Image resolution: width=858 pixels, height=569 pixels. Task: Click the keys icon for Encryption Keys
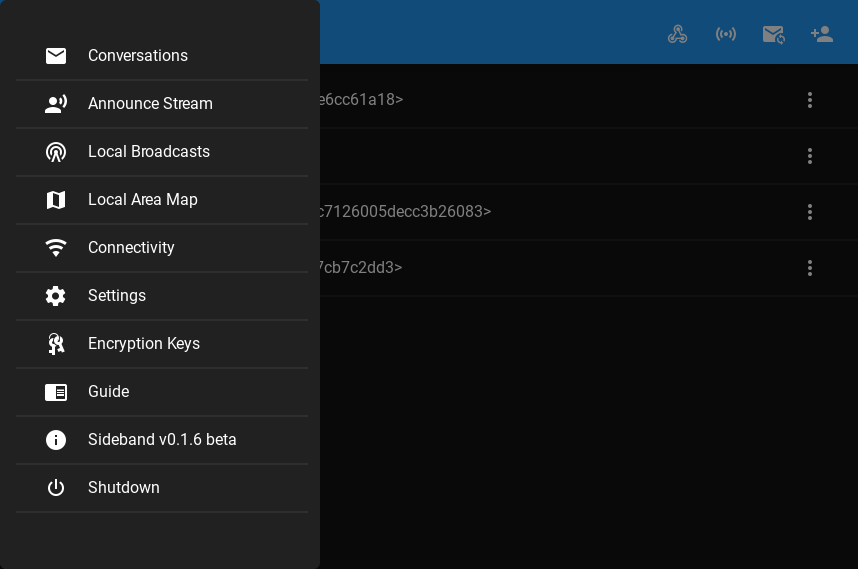[56, 344]
